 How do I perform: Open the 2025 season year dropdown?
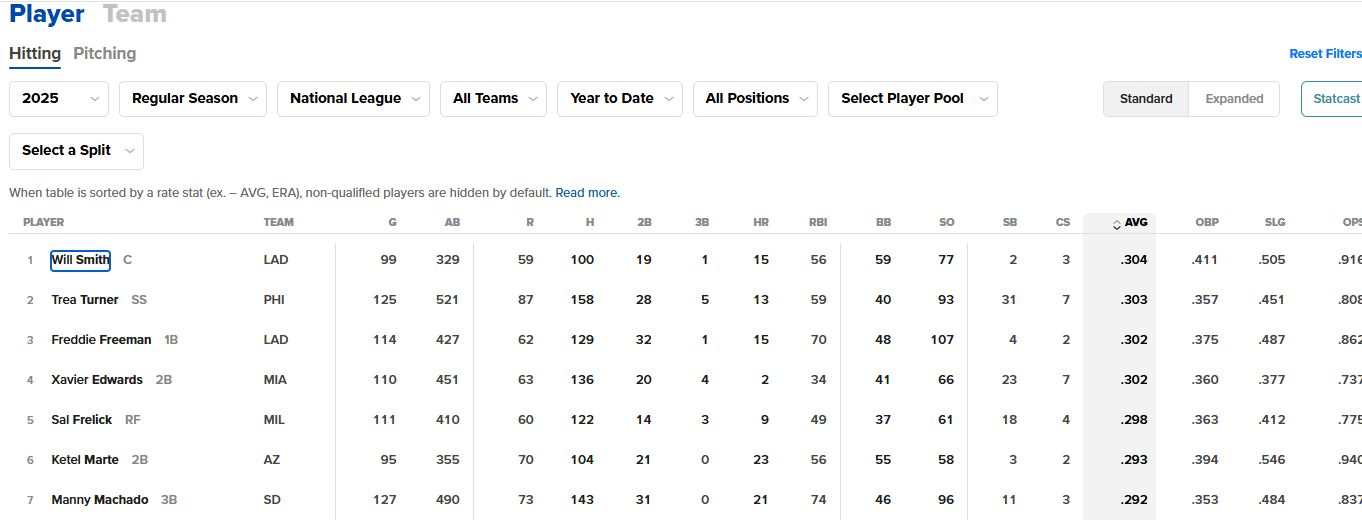tap(59, 98)
